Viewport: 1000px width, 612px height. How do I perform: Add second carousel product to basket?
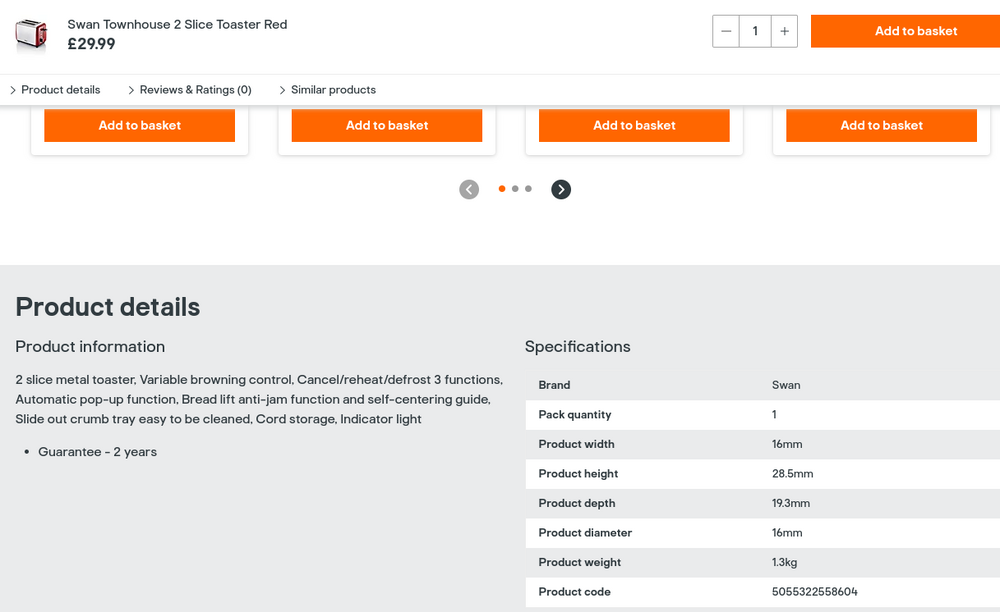(387, 125)
